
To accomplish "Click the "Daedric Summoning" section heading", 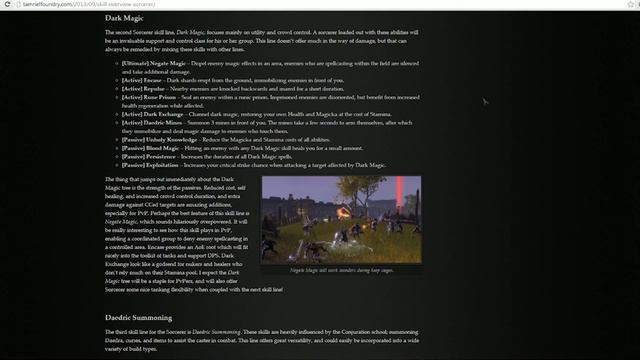I will [x=138, y=318].
